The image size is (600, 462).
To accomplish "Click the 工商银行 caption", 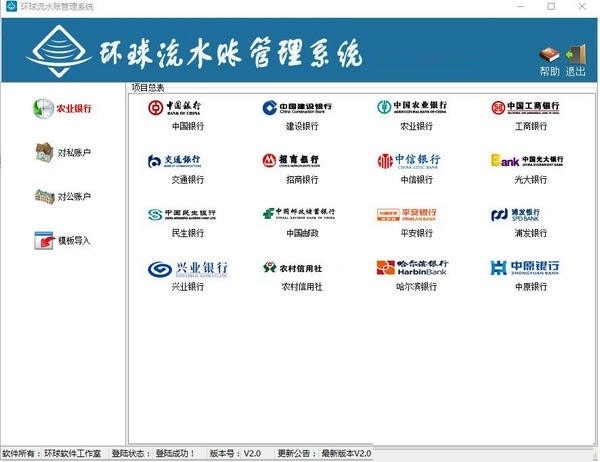I will coord(531,126).
